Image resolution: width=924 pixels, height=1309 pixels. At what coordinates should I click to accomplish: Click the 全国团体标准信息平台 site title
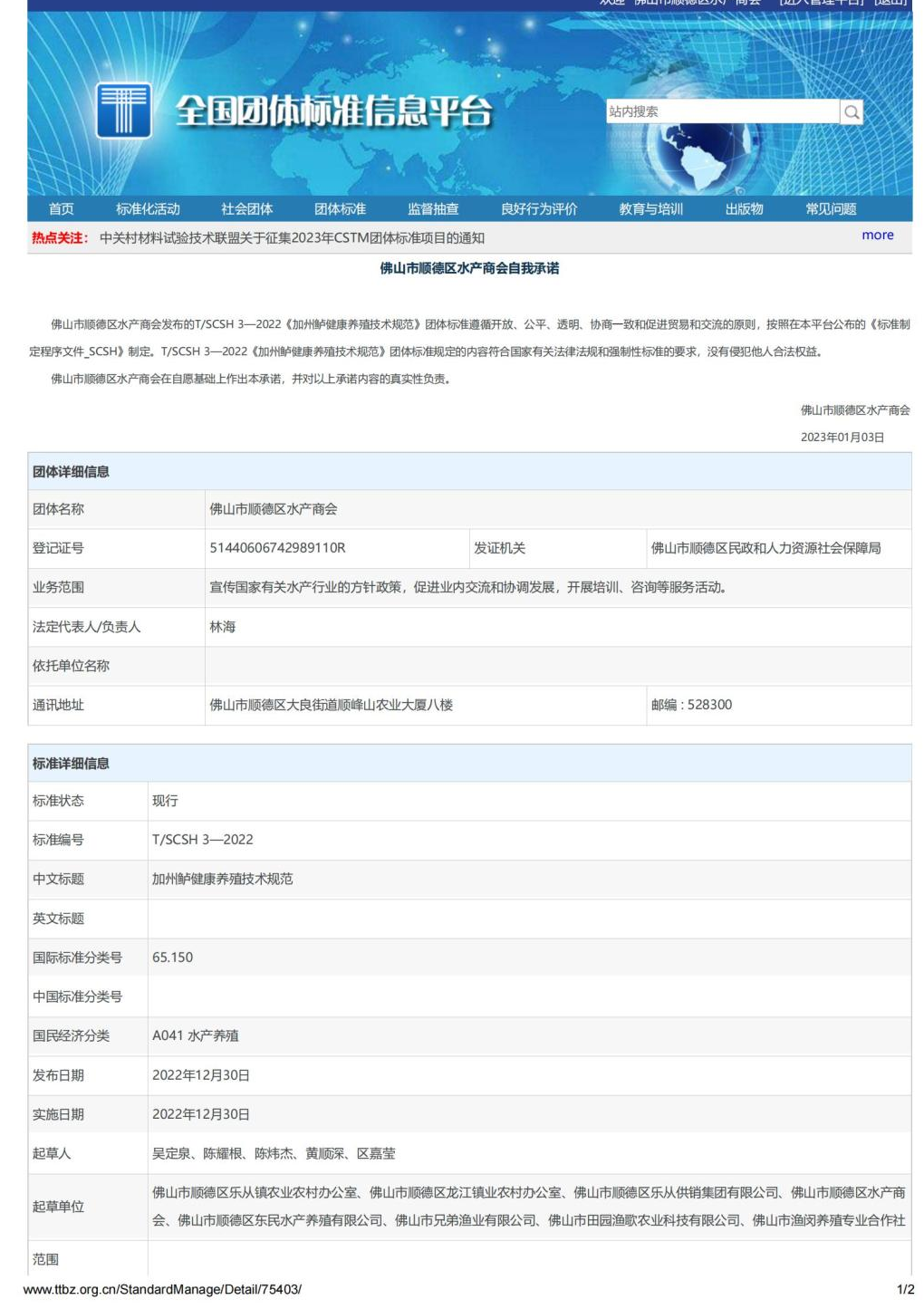[334, 111]
